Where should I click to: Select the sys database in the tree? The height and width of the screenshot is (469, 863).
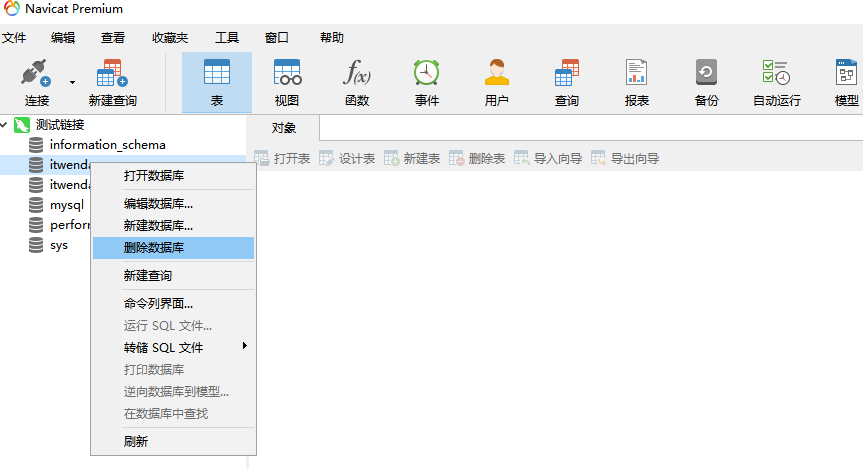(x=59, y=245)
